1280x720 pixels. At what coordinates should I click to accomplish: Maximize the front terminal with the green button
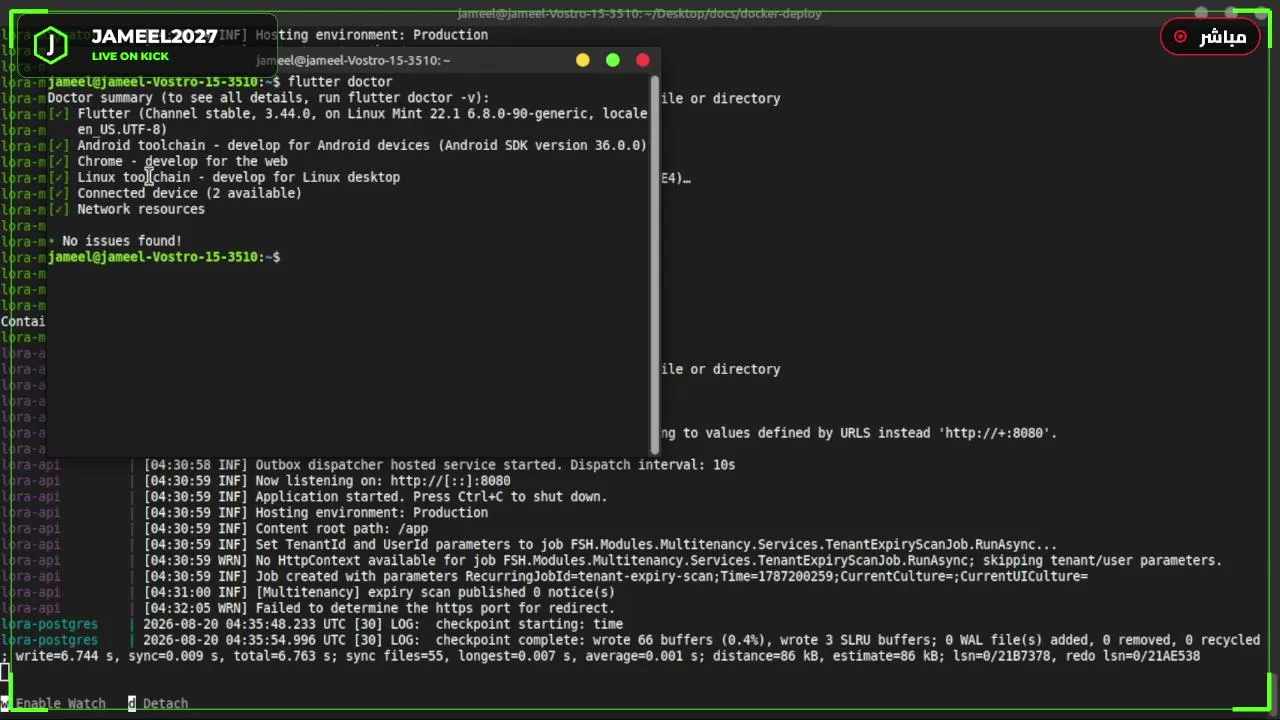tap(613, 60)
